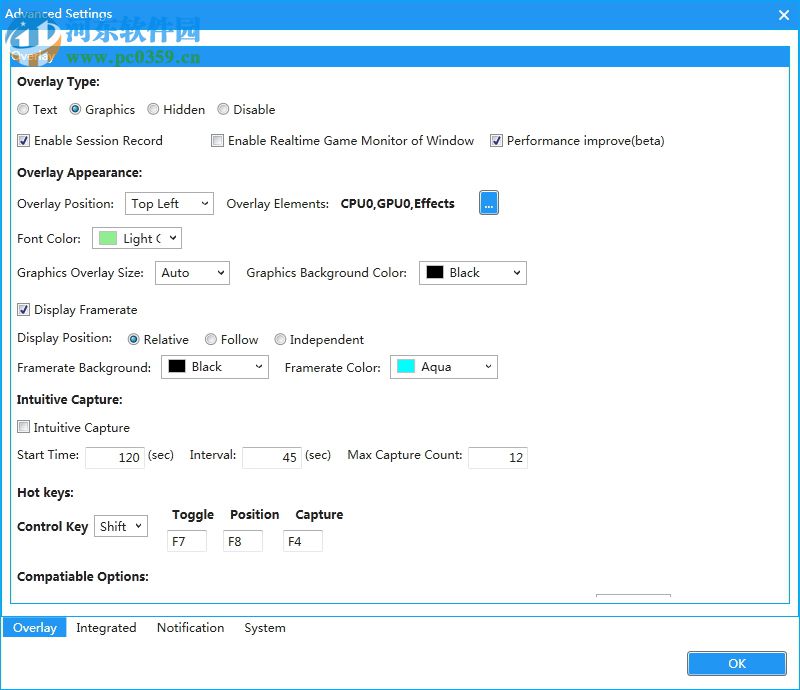Open Framerate Color dropdown showing Aqua
Image resolution: width=800 pixels, height=690 pixels.
pos(444,367)
